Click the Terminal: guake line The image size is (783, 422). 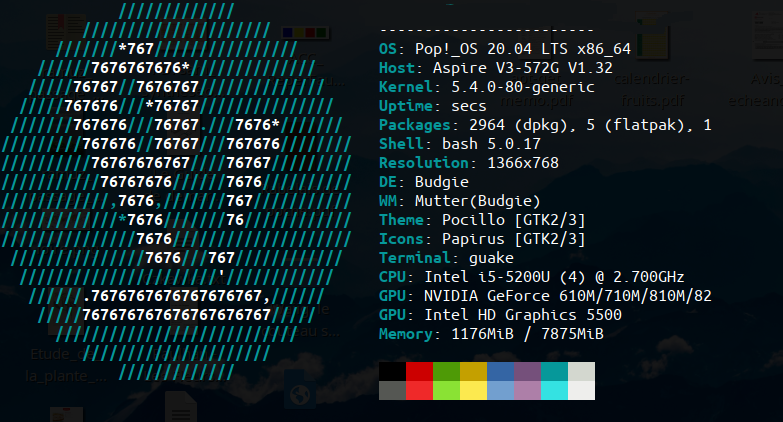click(446, 257)
